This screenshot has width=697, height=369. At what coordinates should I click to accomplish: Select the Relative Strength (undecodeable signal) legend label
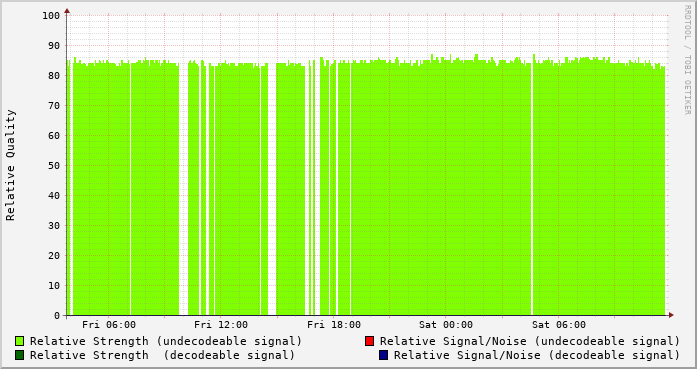[x=166, y=341]
